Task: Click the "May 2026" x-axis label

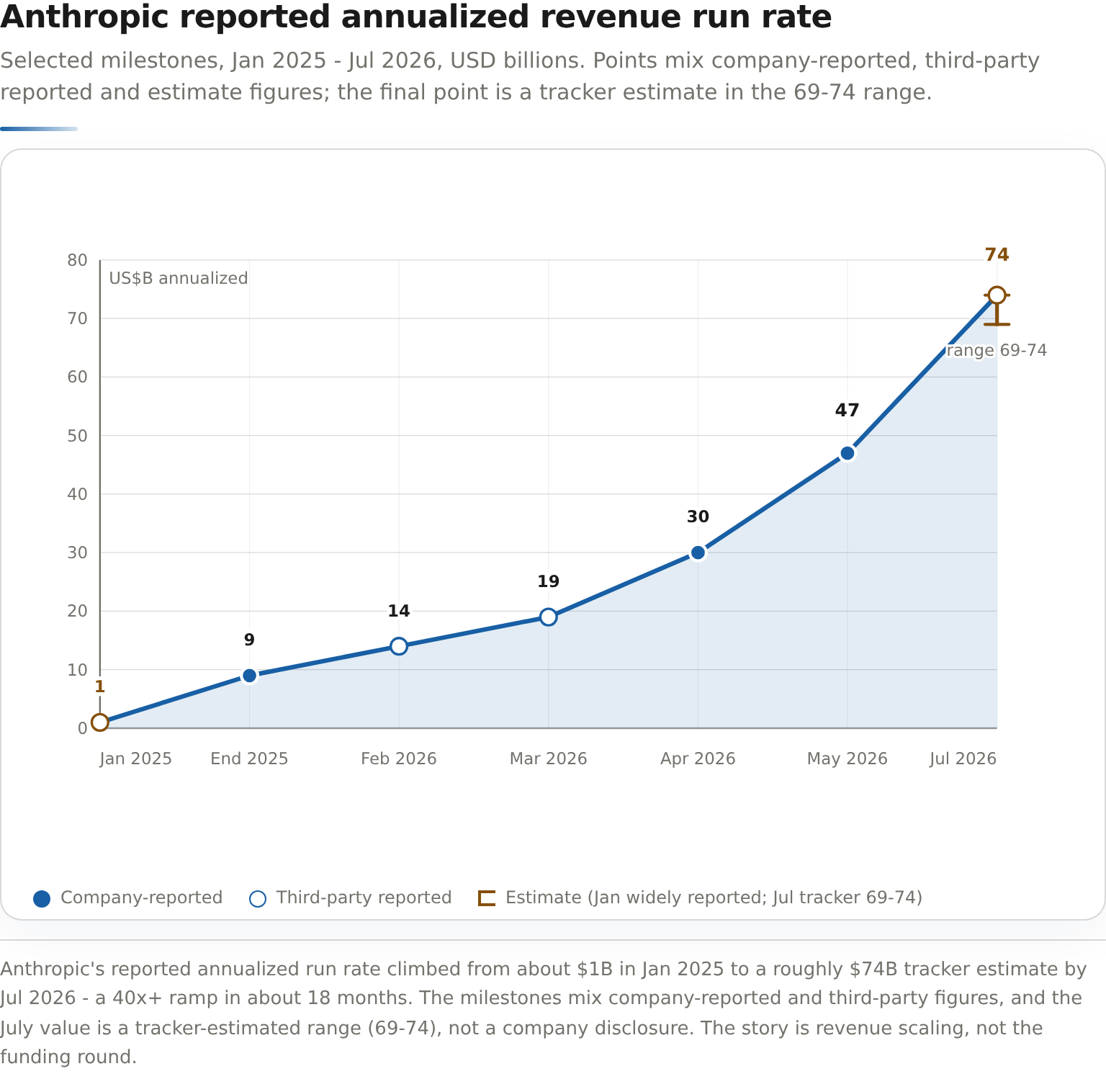Action: click(x=848, y=758)
